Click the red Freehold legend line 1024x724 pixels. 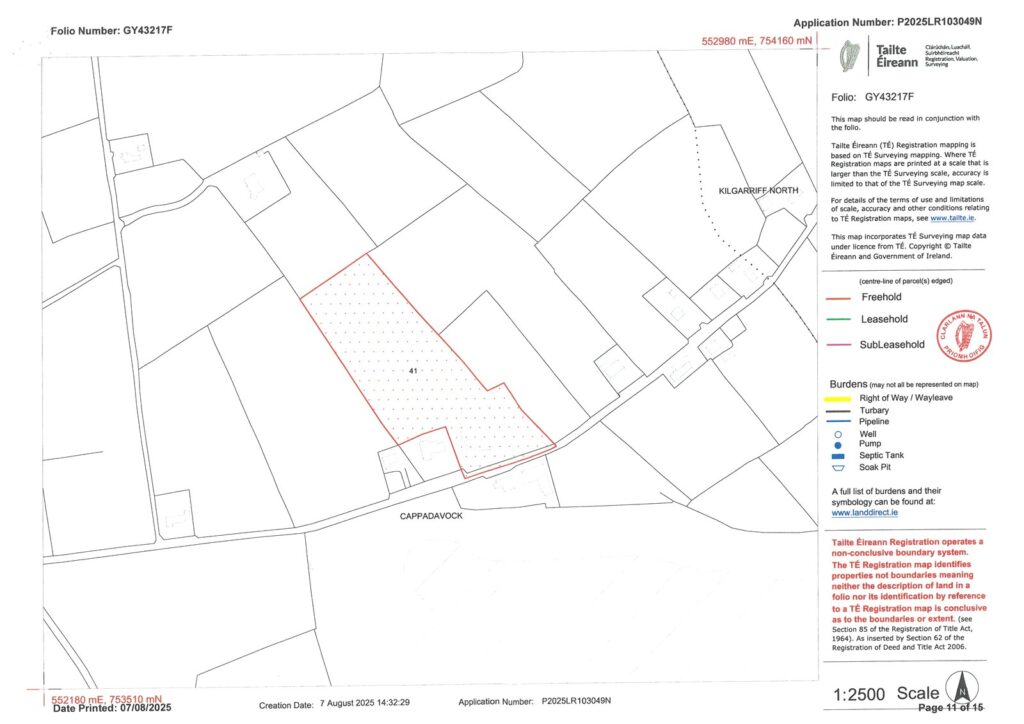pyautogui.click(x=838, y=298)
